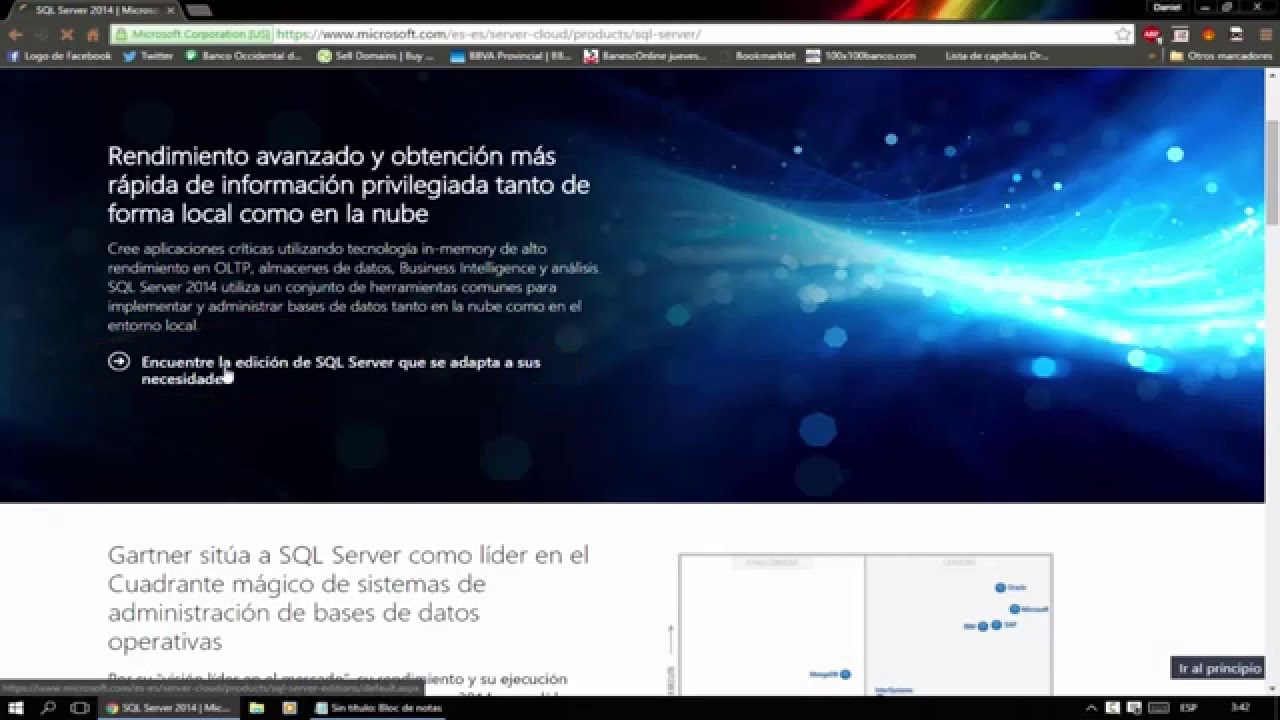Open the Windows Start button
Viewport: 1280px width, 720px height.
(16, 708)
